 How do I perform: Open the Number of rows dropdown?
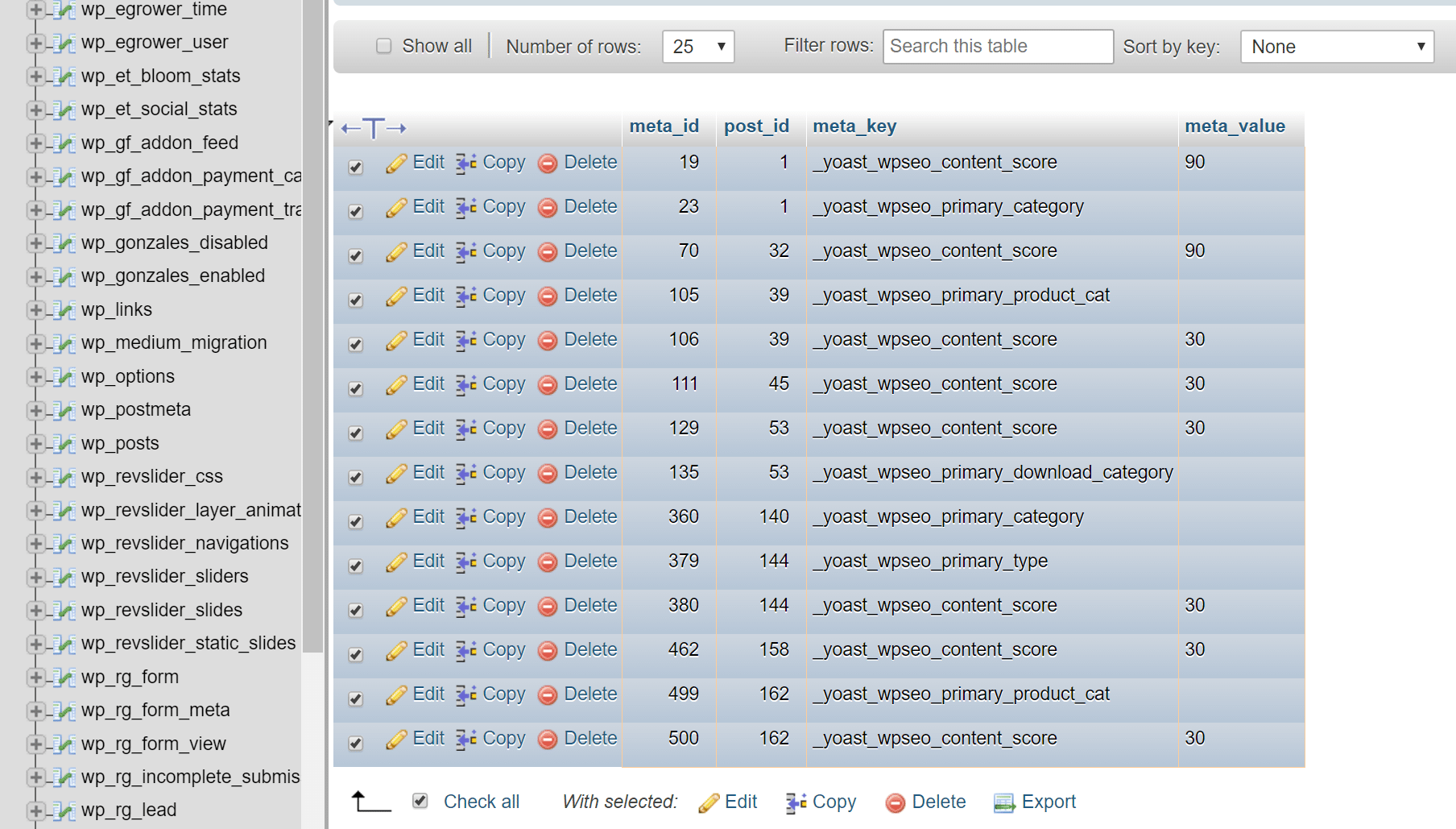697,46
